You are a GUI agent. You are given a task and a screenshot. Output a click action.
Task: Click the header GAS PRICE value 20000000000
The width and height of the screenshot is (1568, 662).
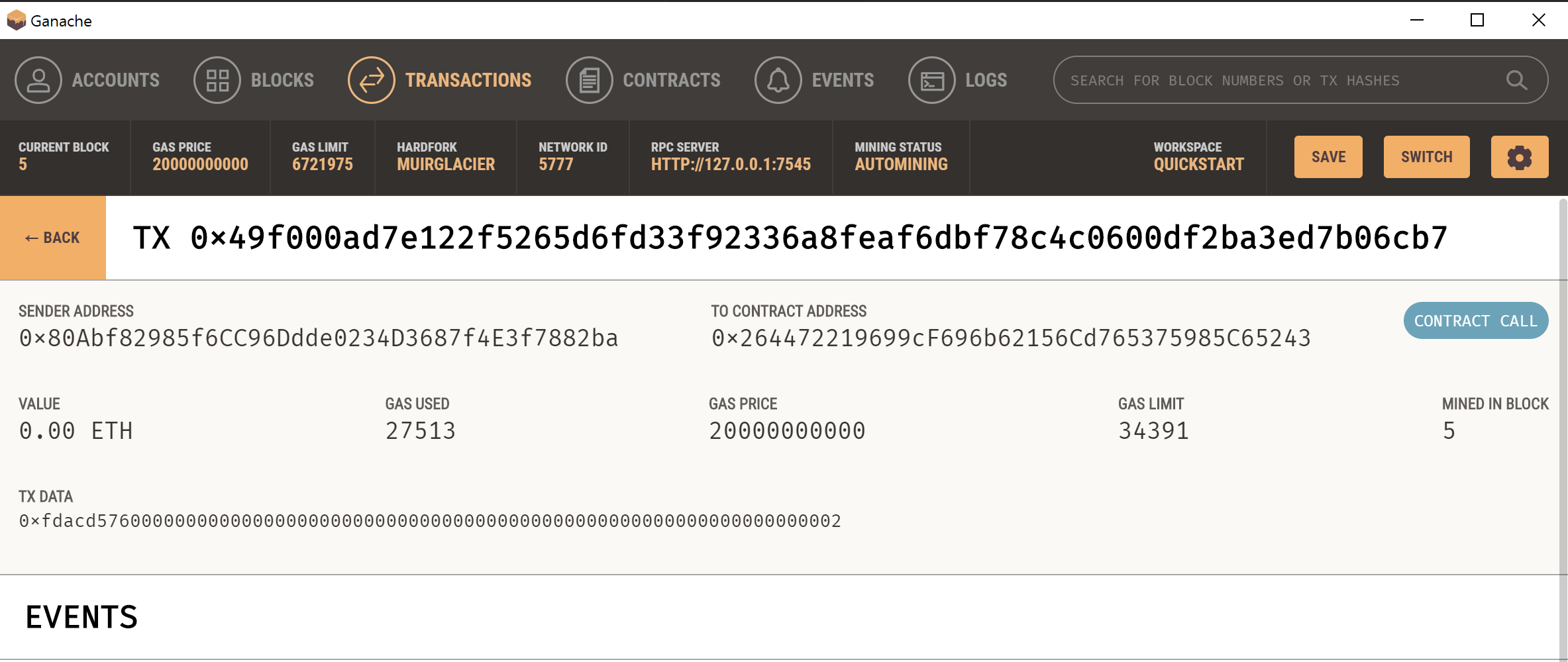coord(200,164)
